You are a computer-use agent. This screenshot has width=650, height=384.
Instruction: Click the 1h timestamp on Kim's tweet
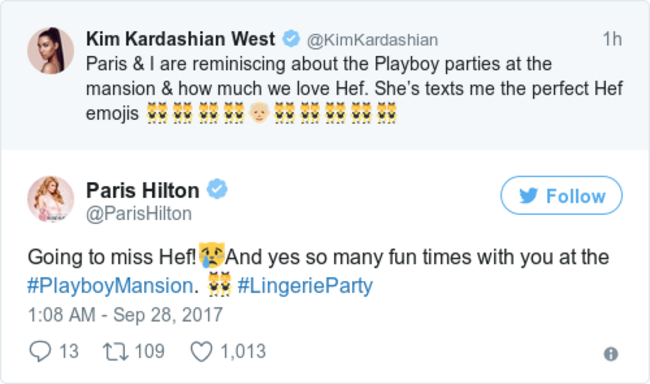tap(612, 39)
